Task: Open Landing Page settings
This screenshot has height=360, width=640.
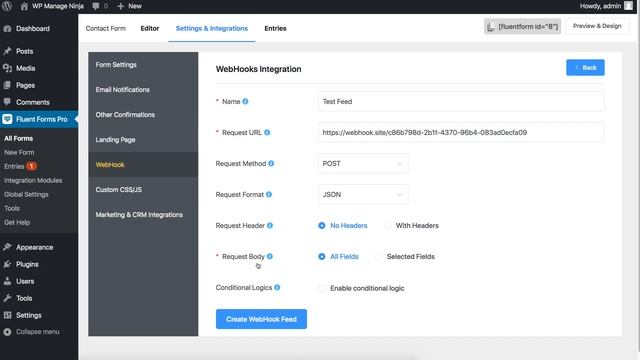Action: pos(143,140)
